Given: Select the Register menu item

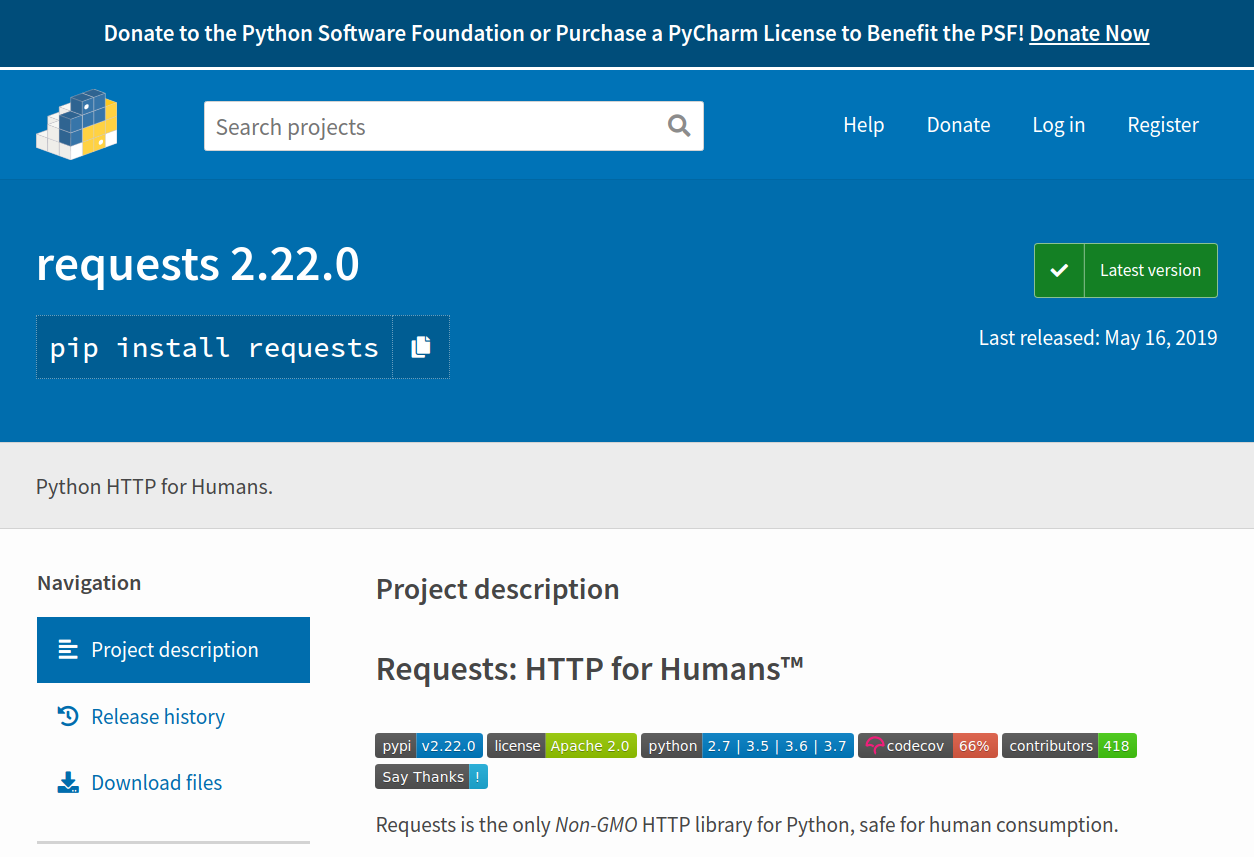Looking at the screenshot, I should 1162,125.
